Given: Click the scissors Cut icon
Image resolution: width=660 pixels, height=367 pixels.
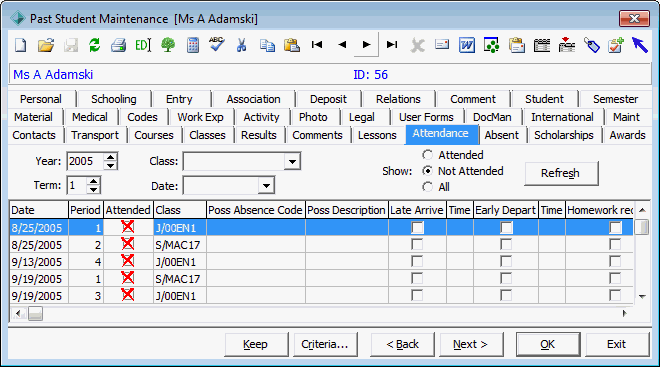Looking at the screenshot, I should 241,45.
